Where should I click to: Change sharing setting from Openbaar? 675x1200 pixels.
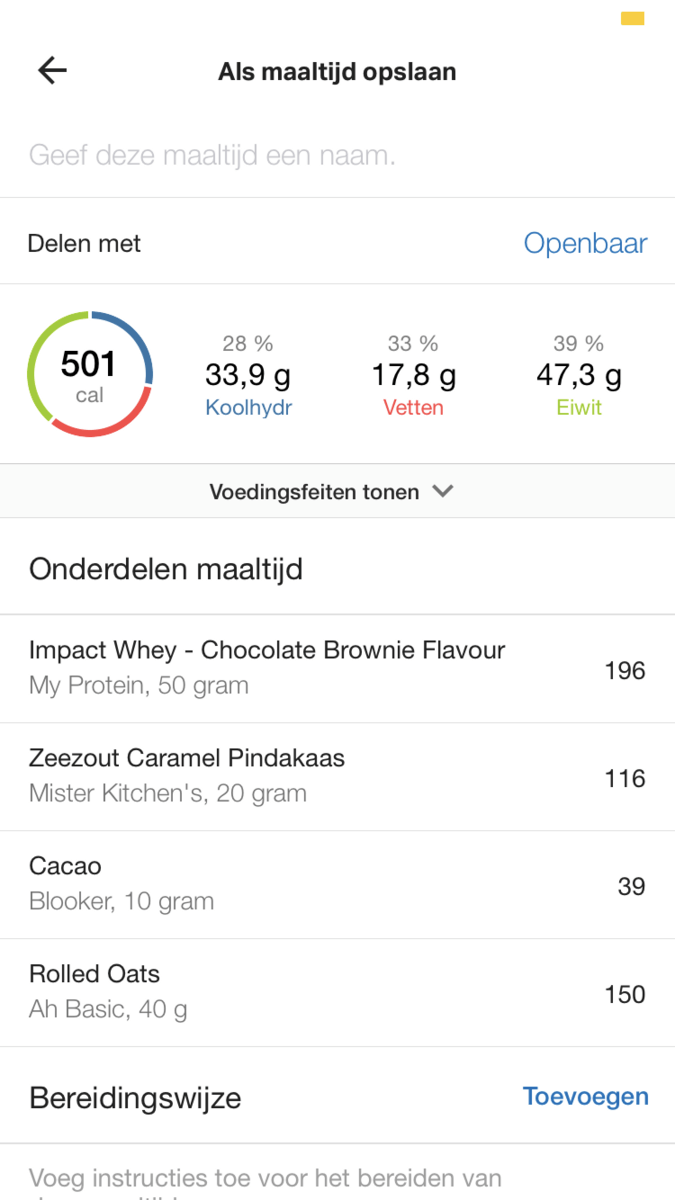[x=585, y=244]
